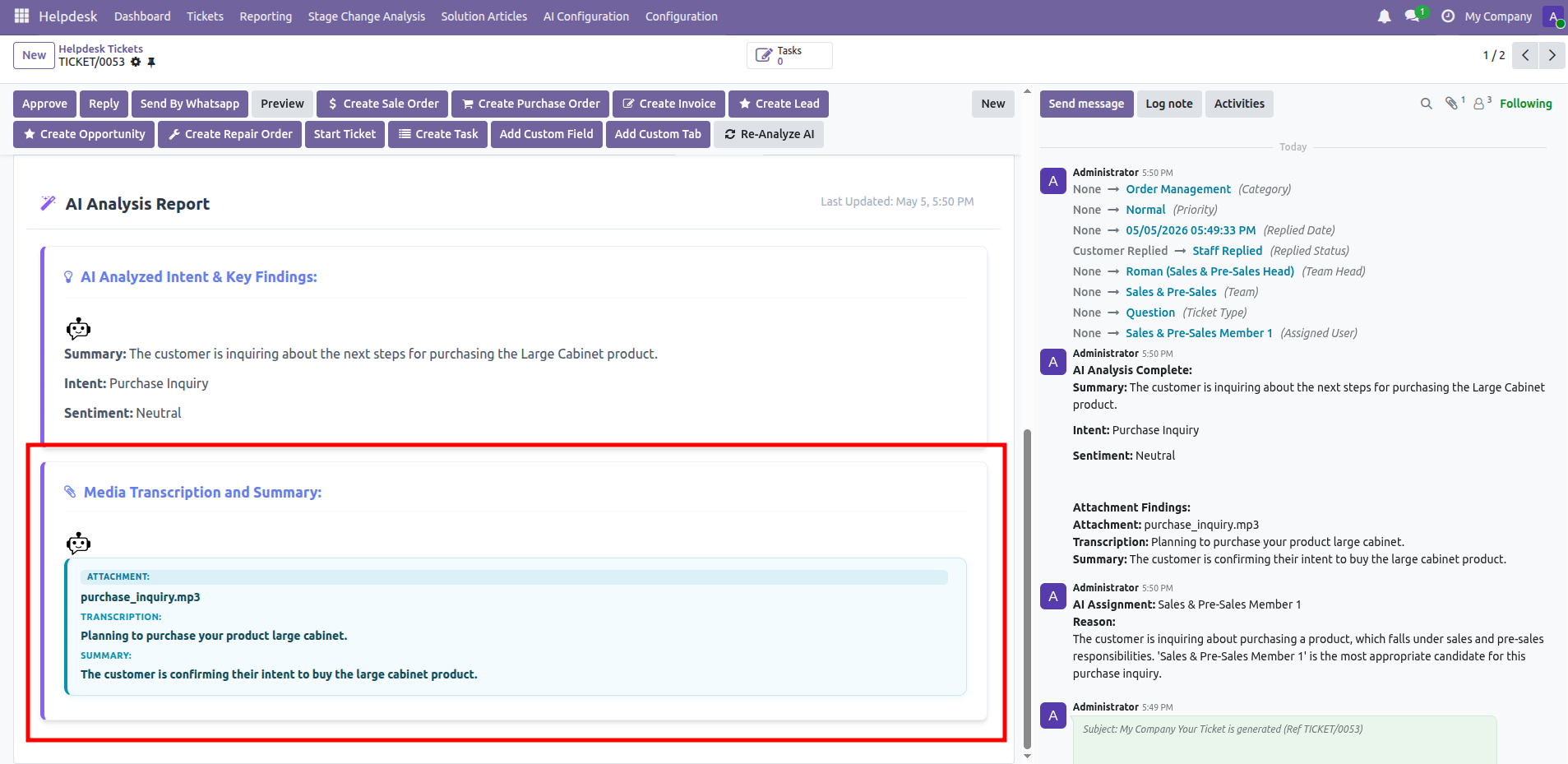The height and width of the screenshot is (764, 1568).
Task: Open the gear actions menu for TICKET/0053
Action: point(136,62)
